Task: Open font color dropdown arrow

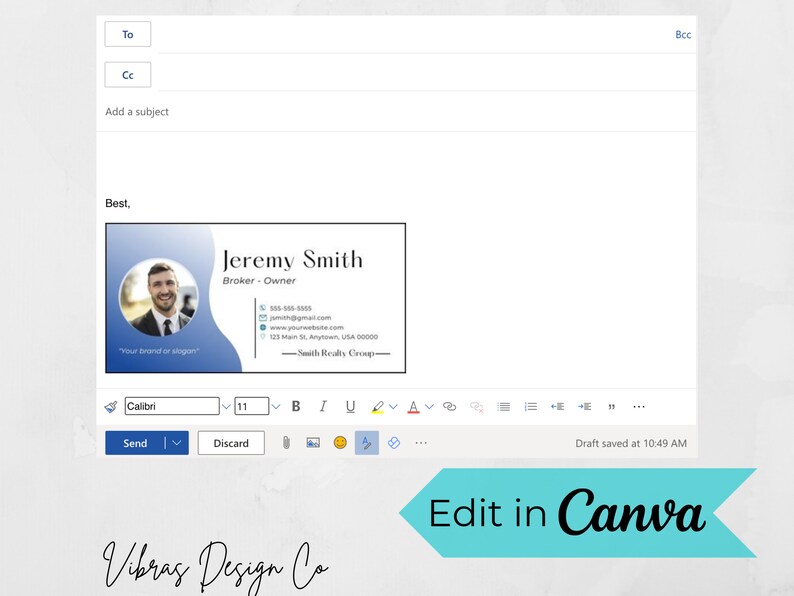Action: (429, 407)
